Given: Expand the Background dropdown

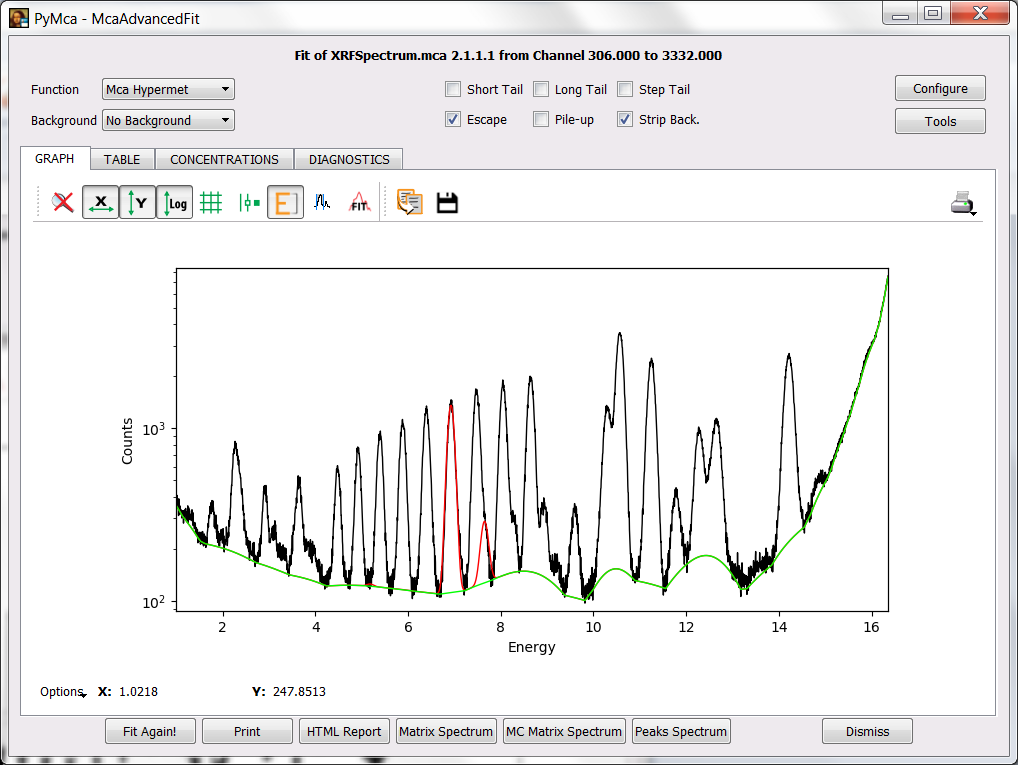Looking at the screenshot, I should coord(168,120).
